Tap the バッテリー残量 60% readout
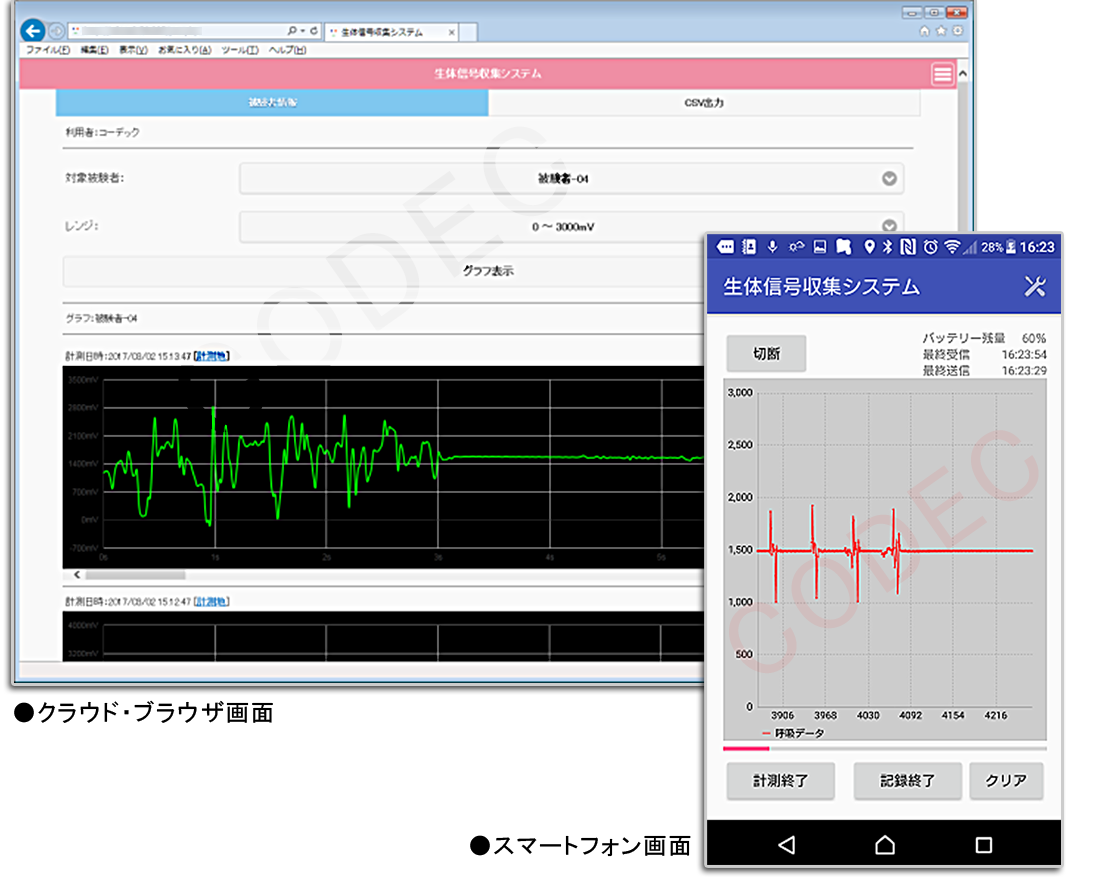 [984, 338]
